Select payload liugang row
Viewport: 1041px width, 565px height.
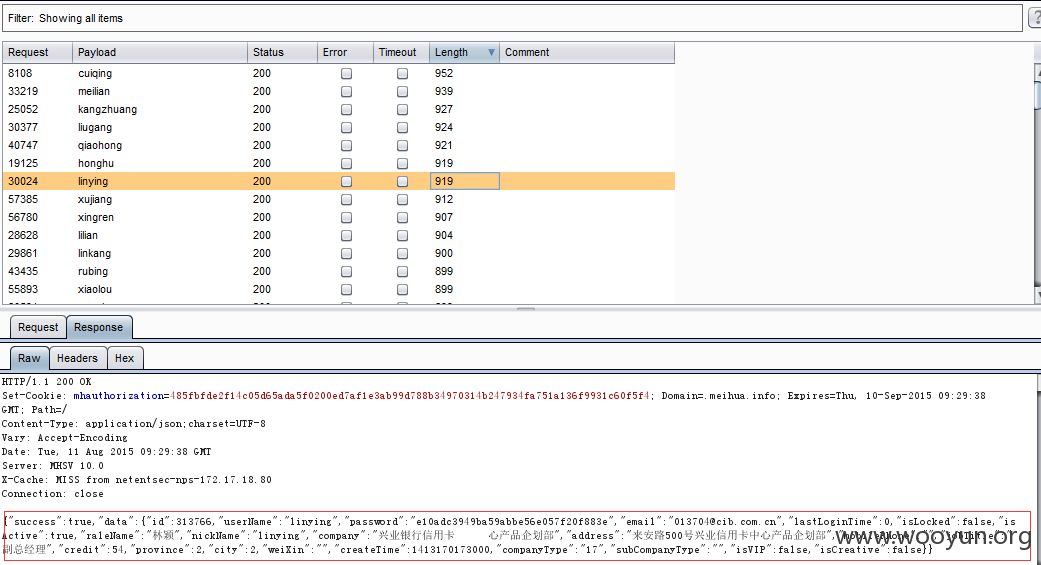coord(339,127)
